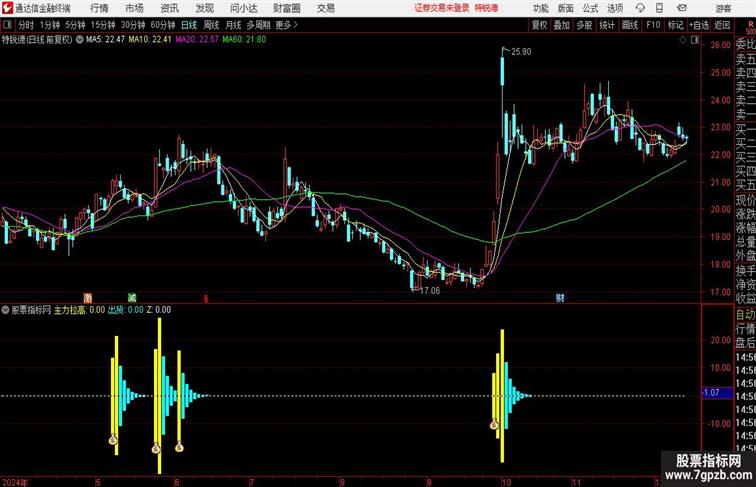Click the 25.90 high price marker
The width and height of the screenshot is (756, 487).
(x=521, y=52)
